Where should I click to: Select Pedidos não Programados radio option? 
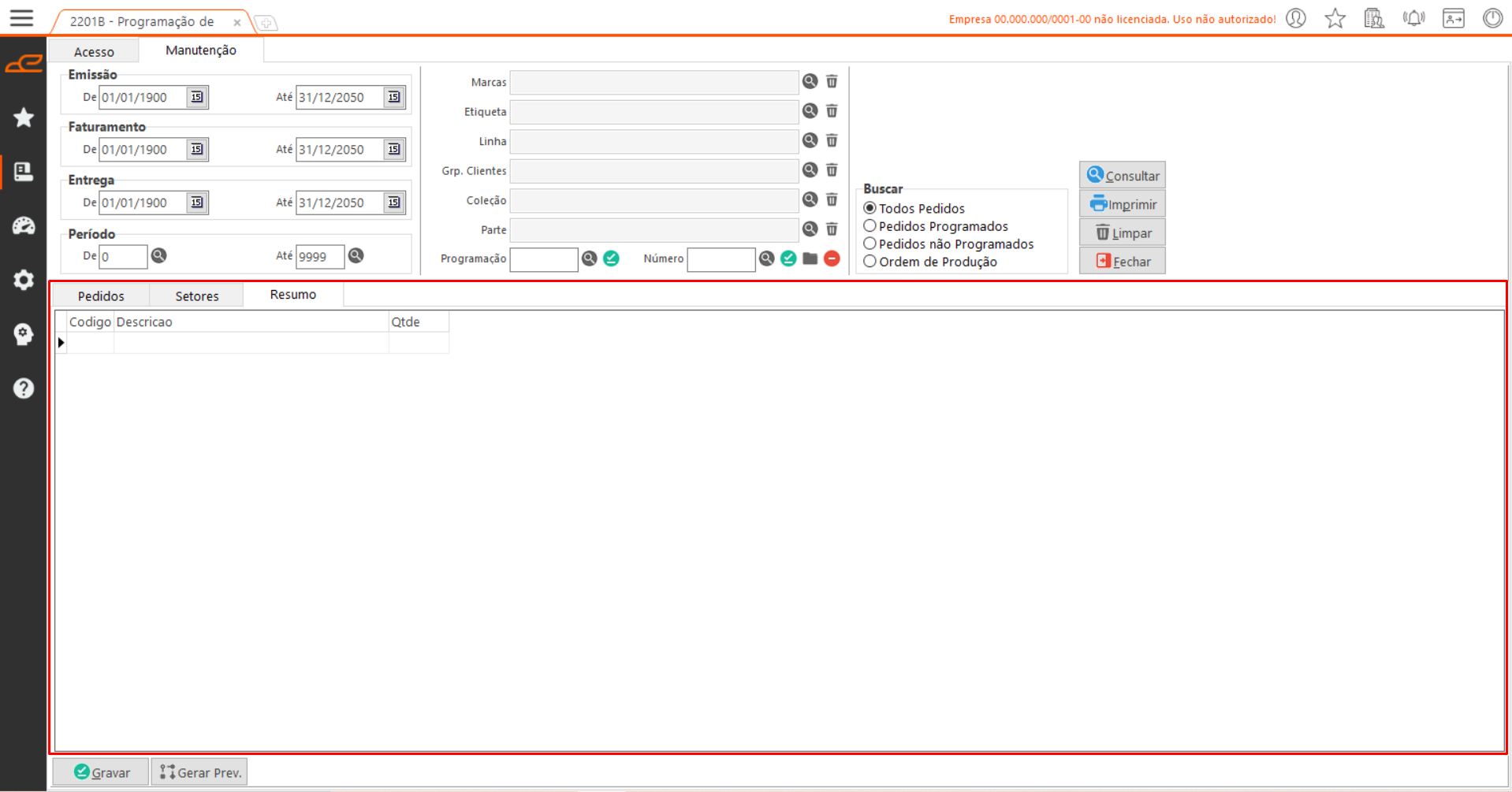pyautogui.click(x=870, y=244)
